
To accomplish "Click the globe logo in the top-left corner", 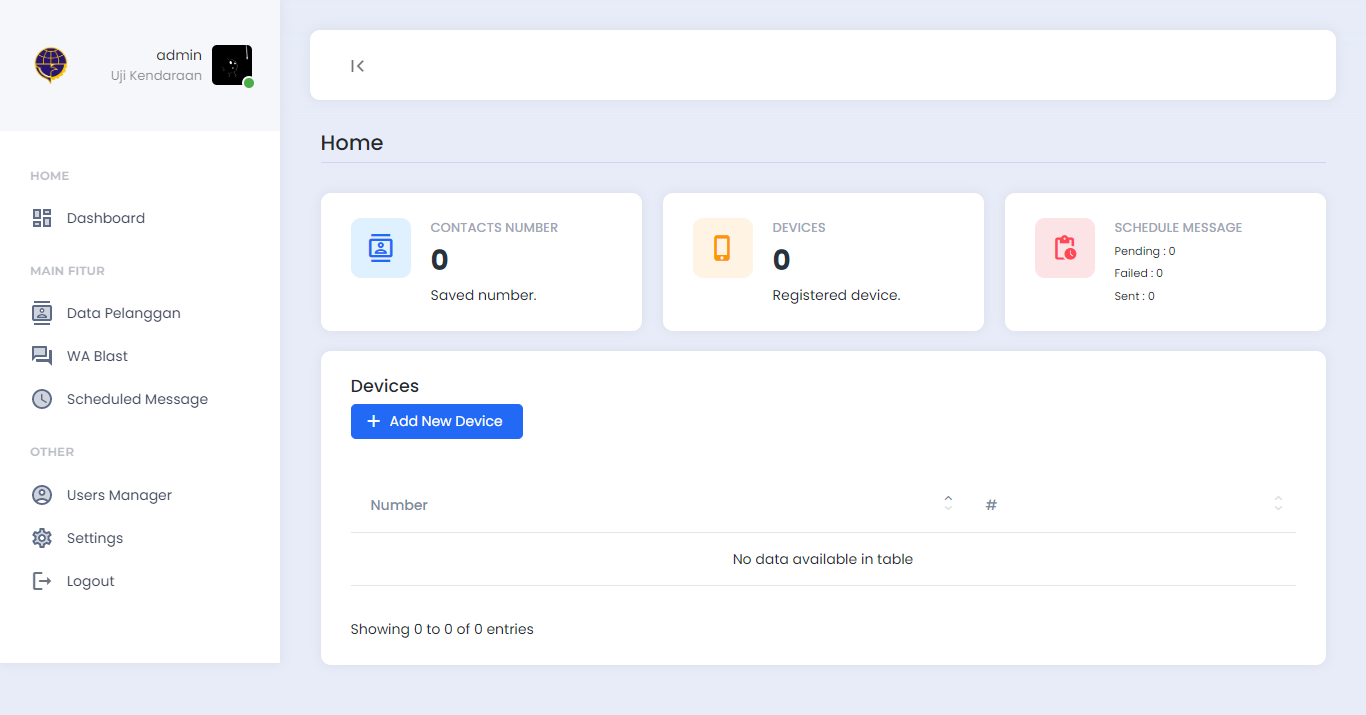I will (50, 64).
